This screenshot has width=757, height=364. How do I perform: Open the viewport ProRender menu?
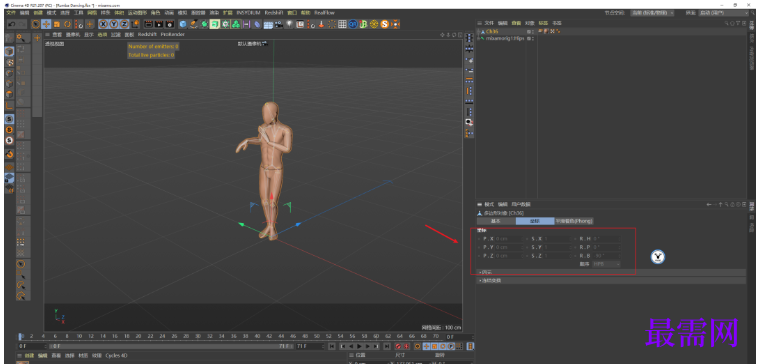(x=173, y=34)
